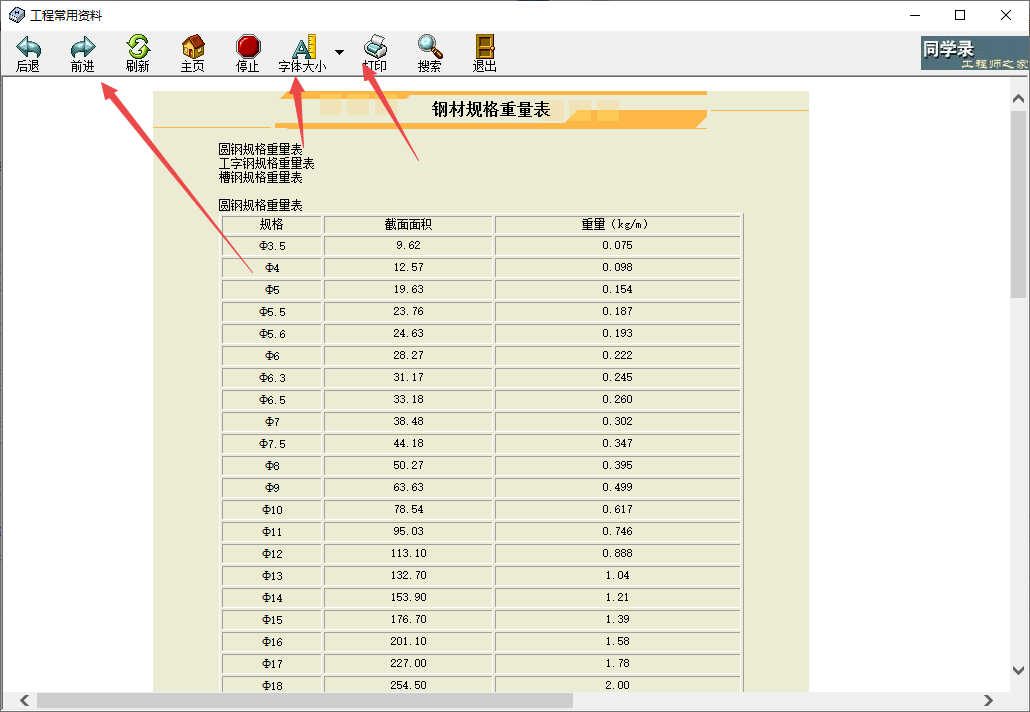Click the Forward (前进) arrow icon
The width and height of the screenshot is (1030, 712).
(83, 47)
